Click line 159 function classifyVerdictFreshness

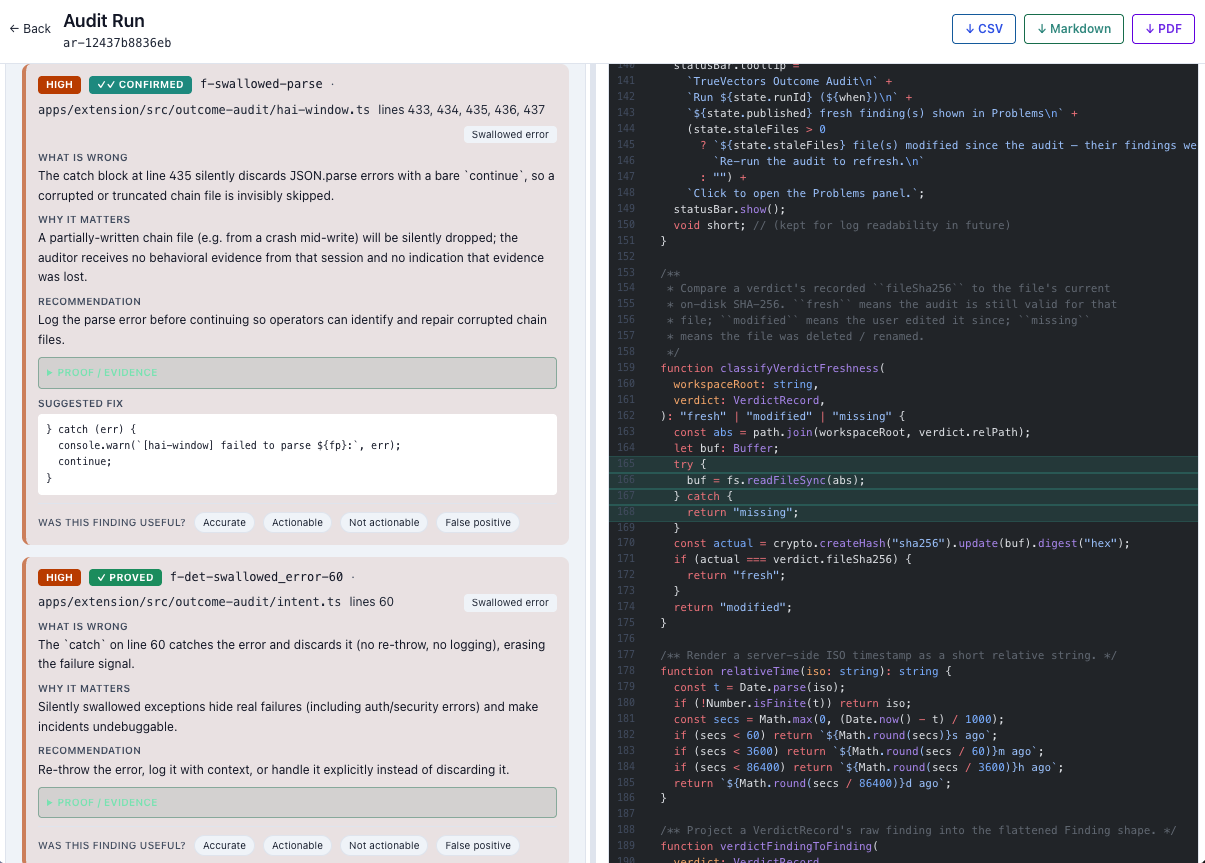click(x=903, y=368)
